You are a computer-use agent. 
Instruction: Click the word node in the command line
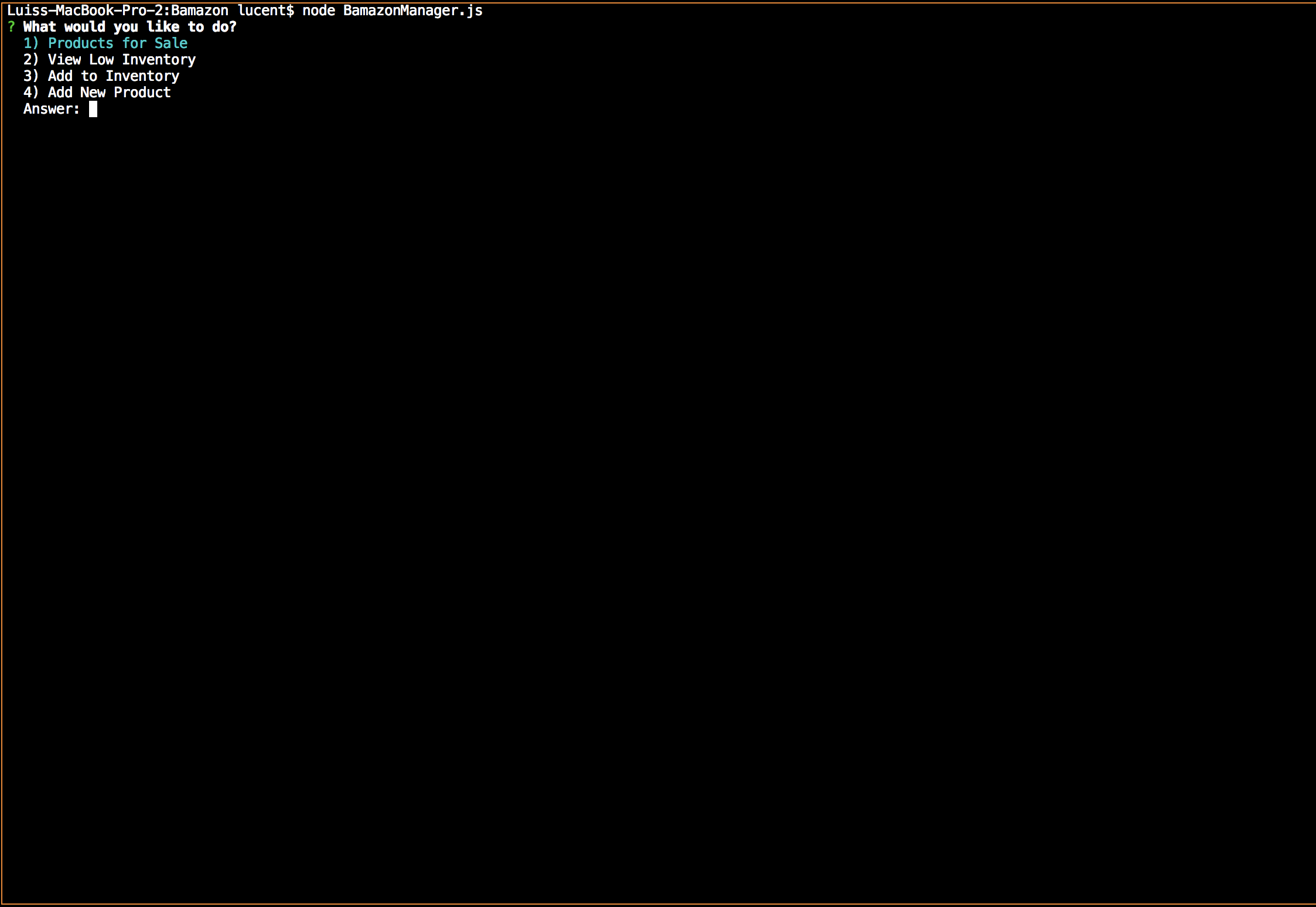[318, 11]
